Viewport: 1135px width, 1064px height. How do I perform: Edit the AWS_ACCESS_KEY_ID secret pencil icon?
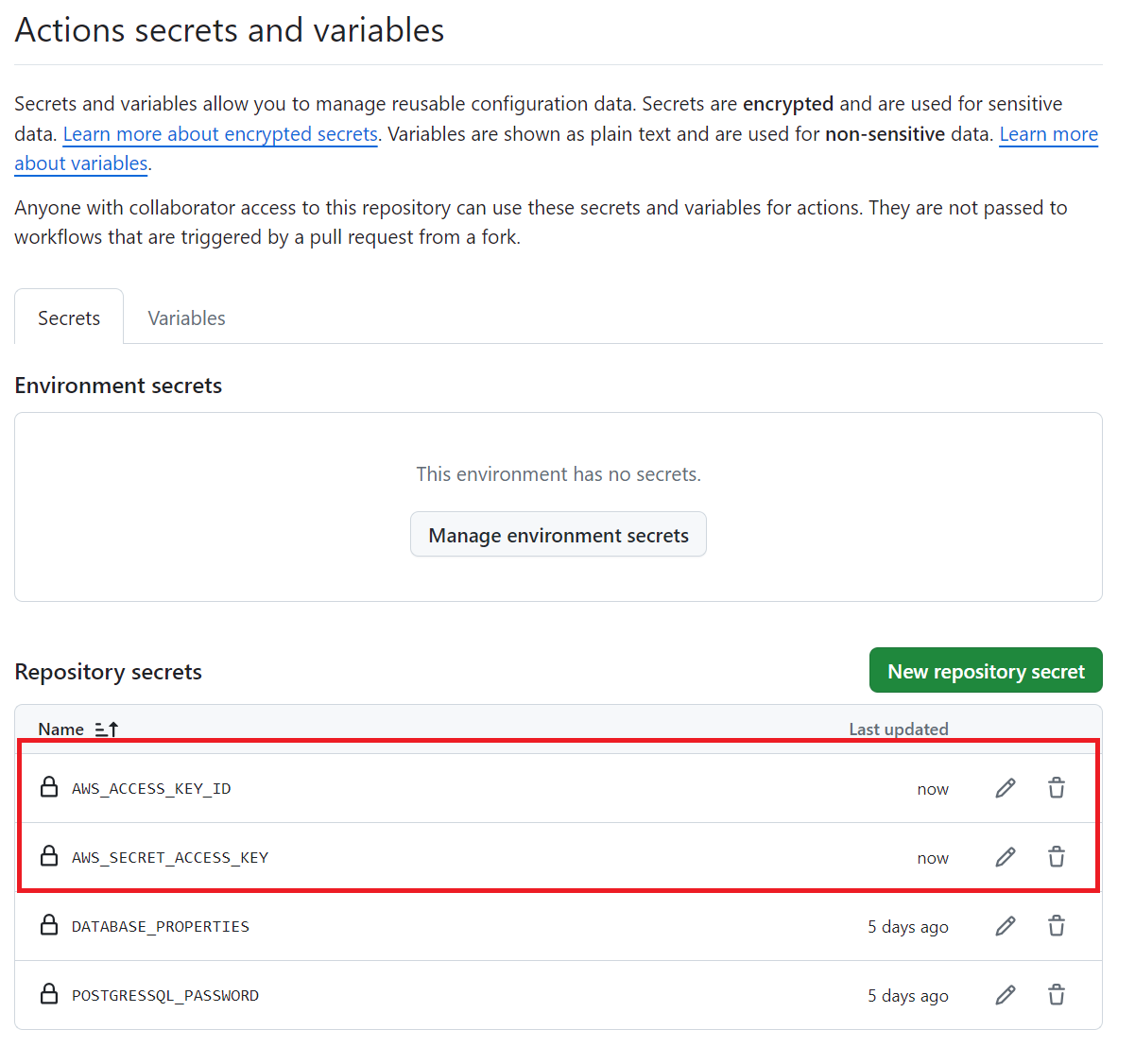click(1006, 788)
